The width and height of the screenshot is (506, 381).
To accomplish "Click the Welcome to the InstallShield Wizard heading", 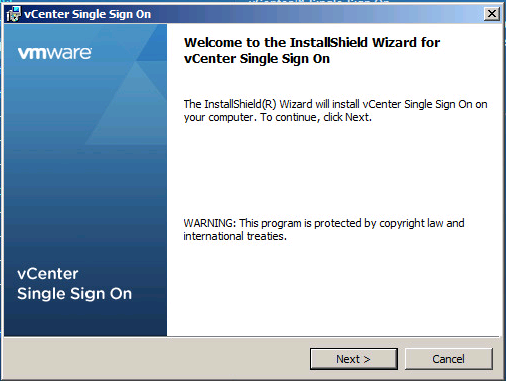I will point(312,42).
